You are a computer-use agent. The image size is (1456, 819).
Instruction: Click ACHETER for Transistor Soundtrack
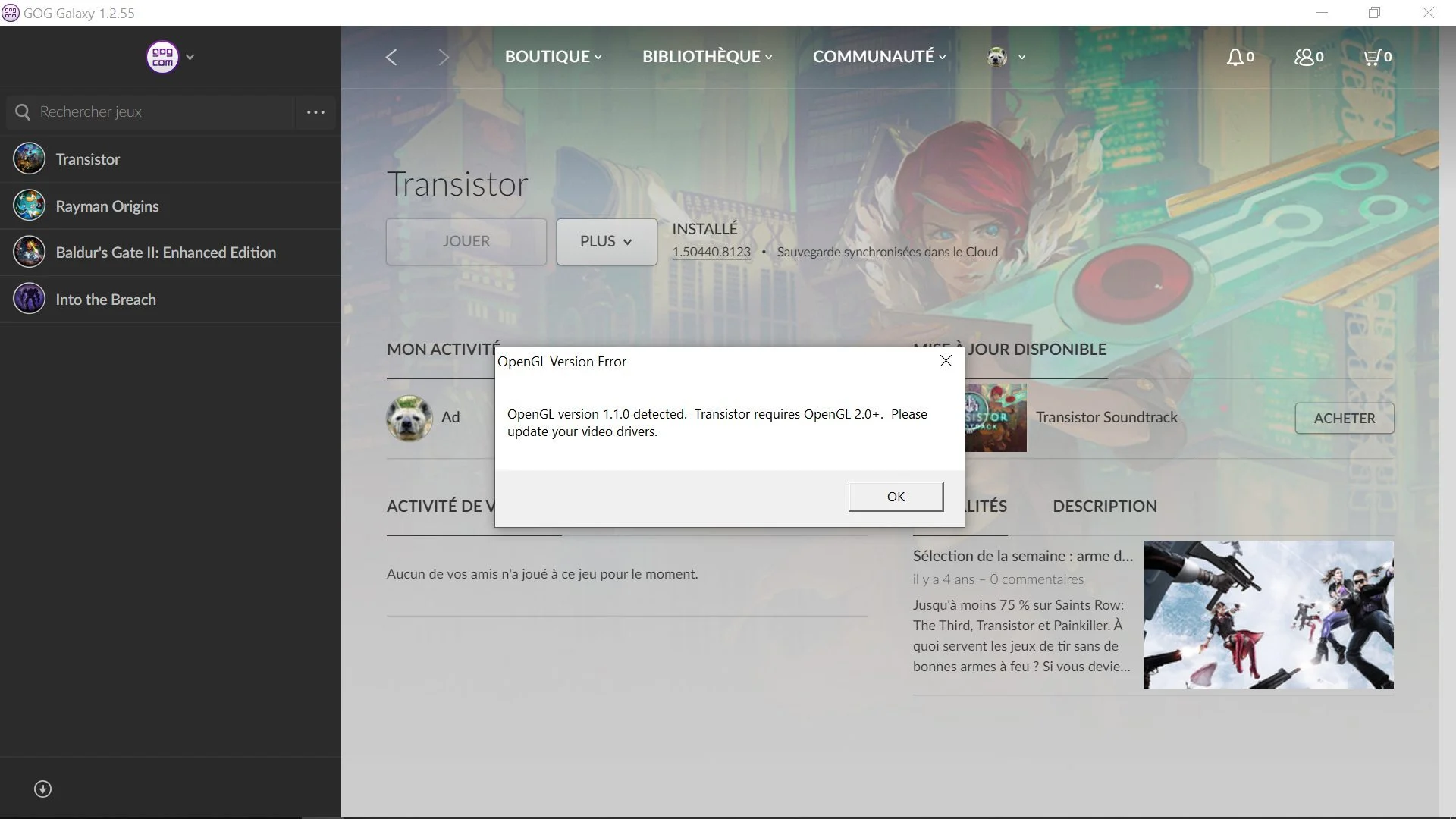tap(1344, 419)
